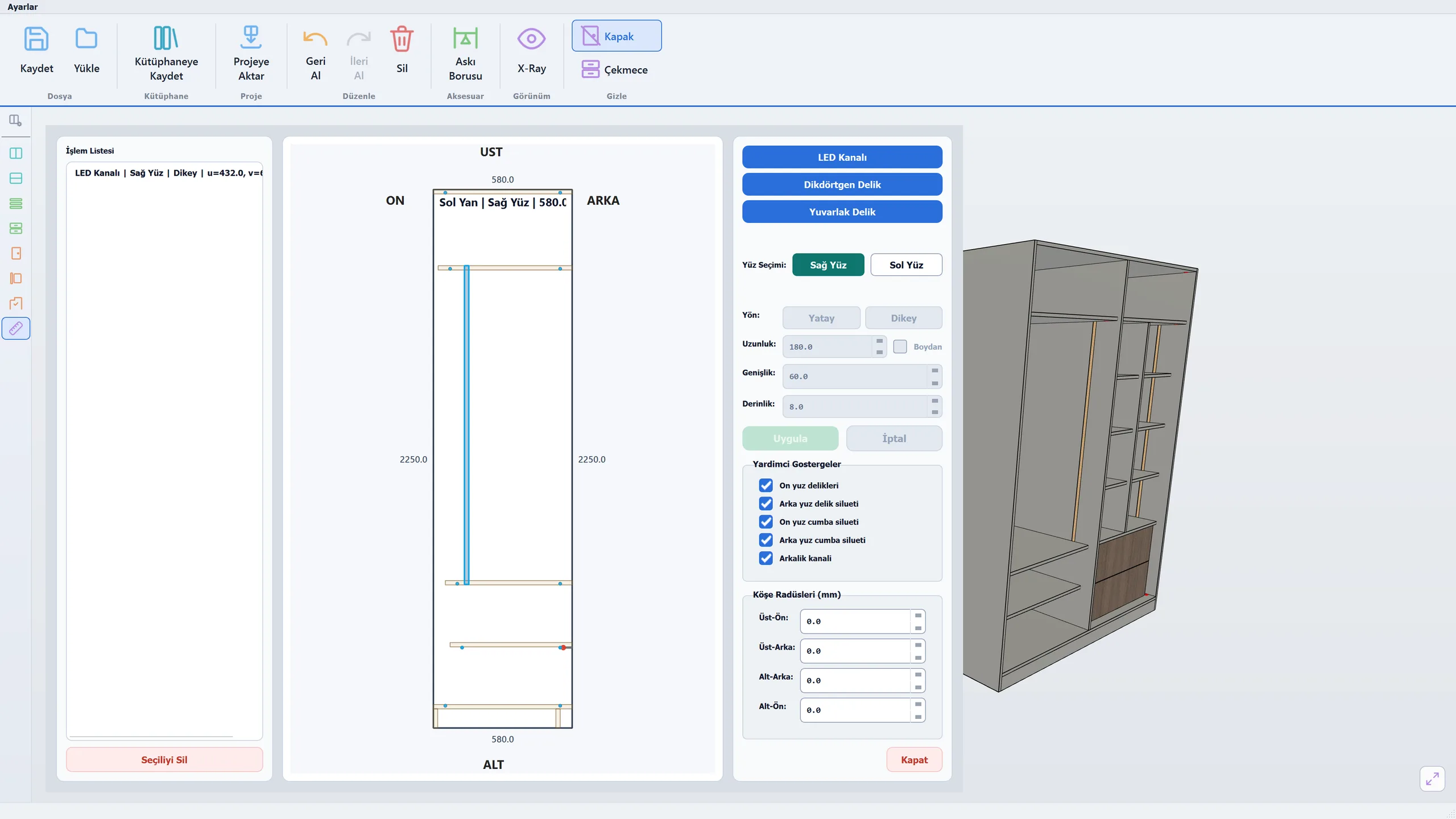Viewport: 1456px width, 819px height.
Task: Toggle X-Ray view eye icon
Action: coord(531,39)
